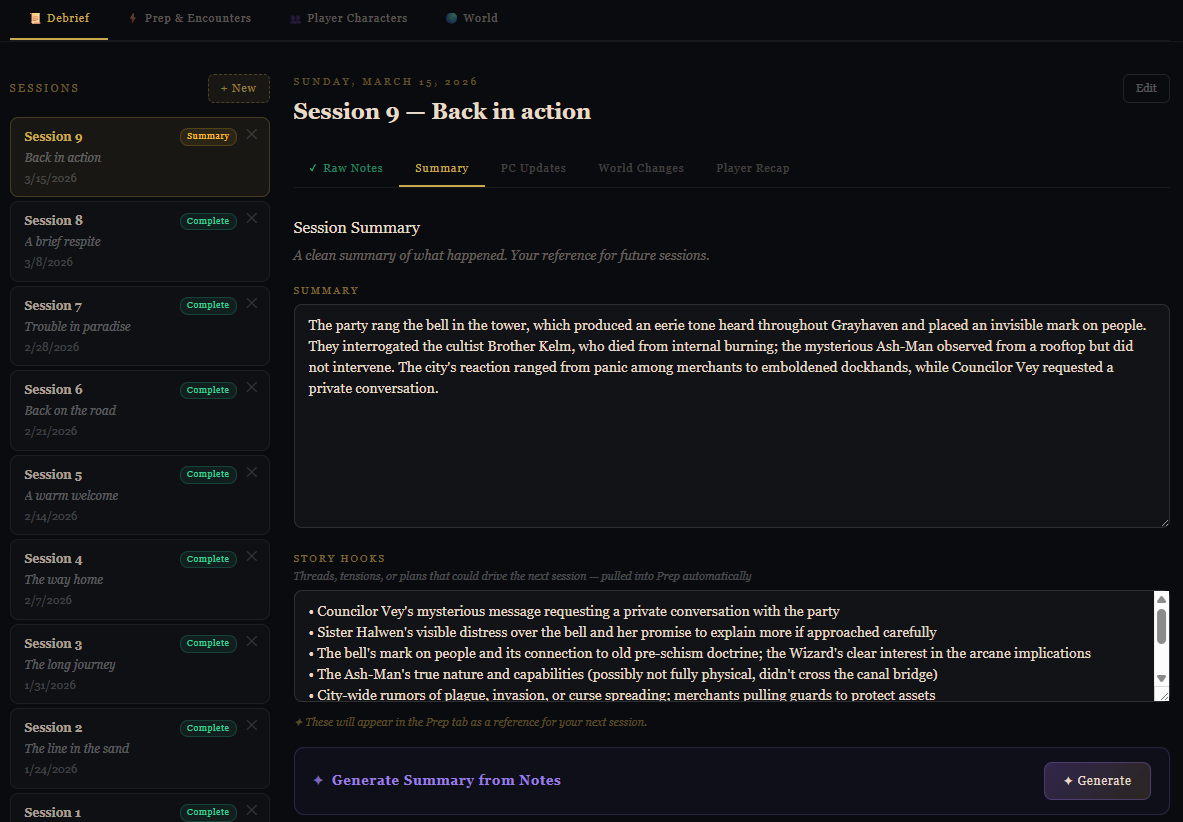Select Session 7 Trouble in paradise
This screenshot has width=1183, height=822.
pos(100,325)
